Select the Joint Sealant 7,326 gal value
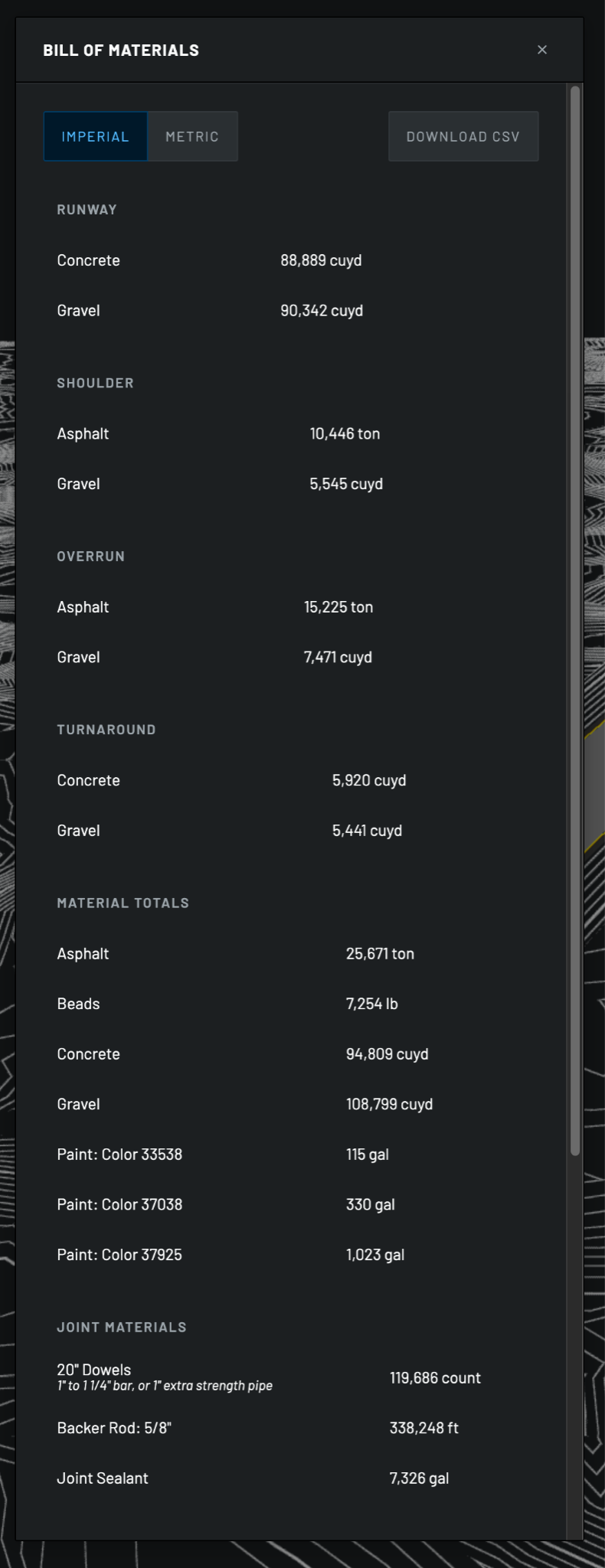Screen dimensions: 605x1568 [419, 1478]
